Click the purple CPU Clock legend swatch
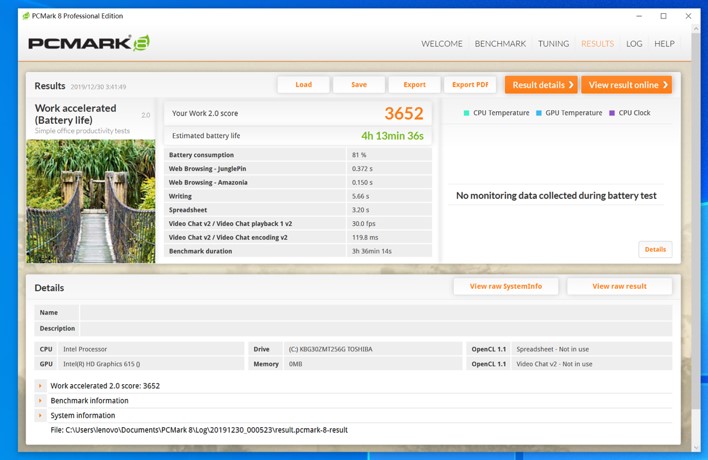The width and height of the screenshot is (708, 460). [x=612, y=113]
